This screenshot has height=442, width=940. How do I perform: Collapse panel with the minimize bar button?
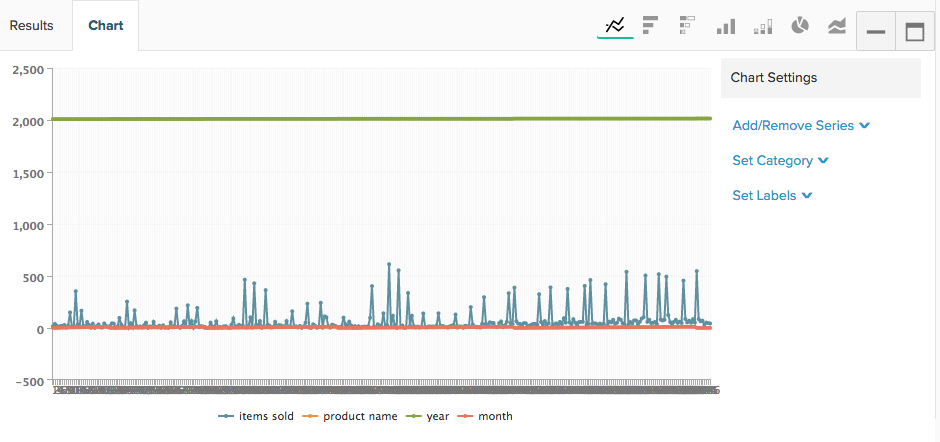876,31
